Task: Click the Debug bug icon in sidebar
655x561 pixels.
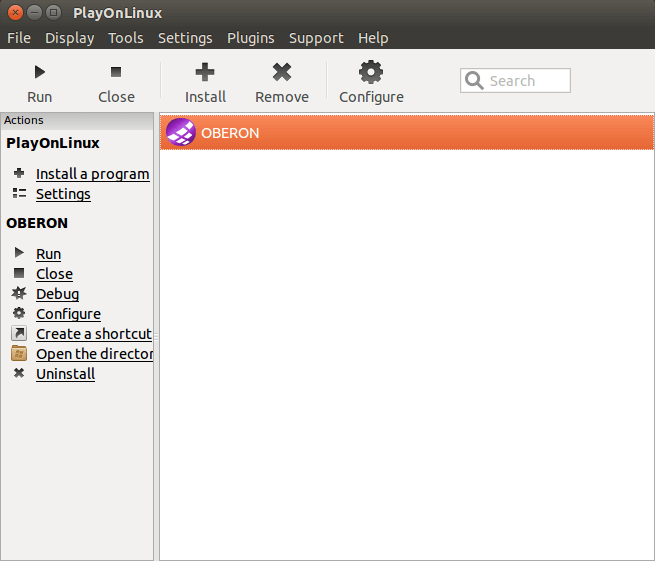Action: [19, 294]
